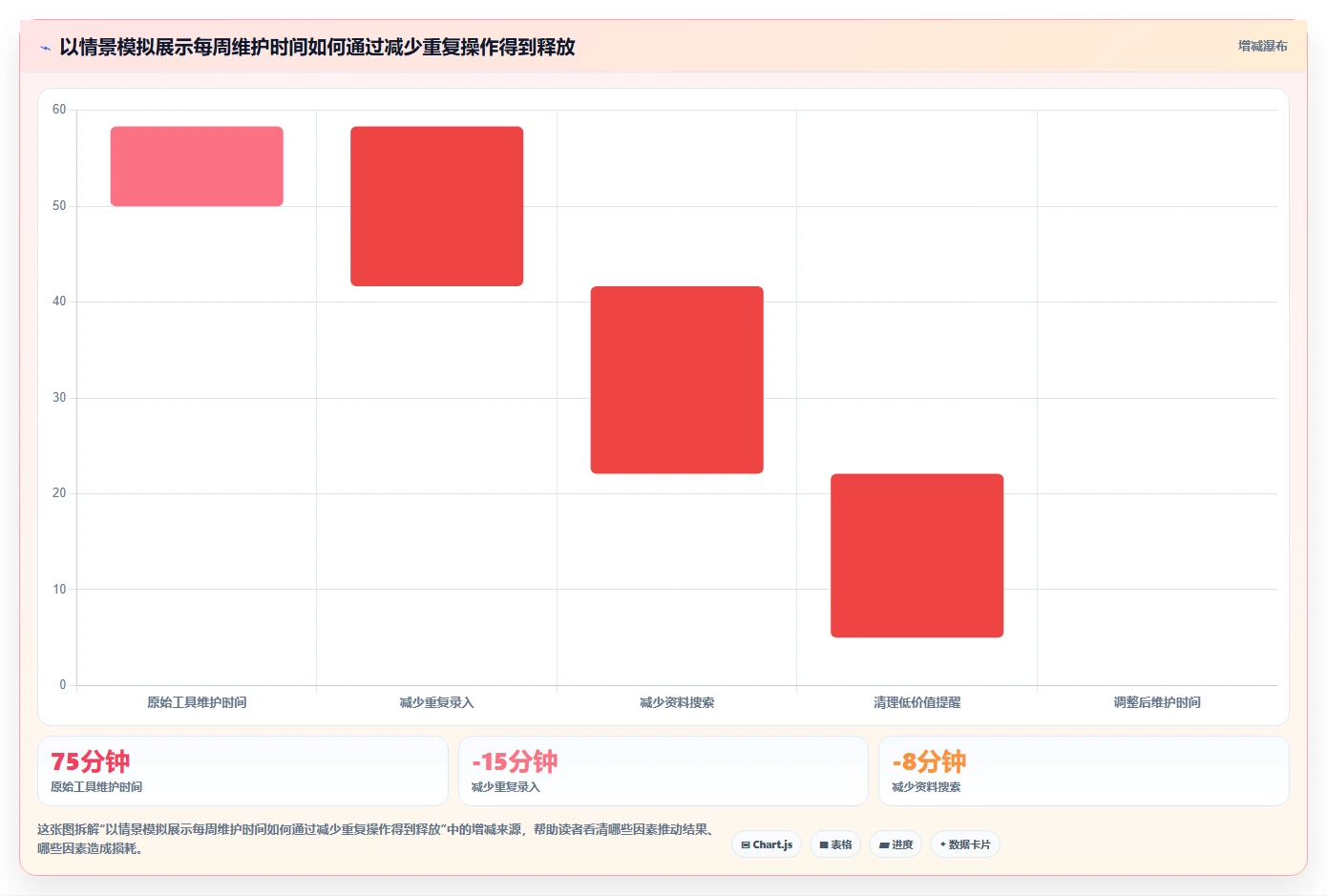Click the y-axis value 20
Screen dimensions: 1327x896
(x=59, y=493)
